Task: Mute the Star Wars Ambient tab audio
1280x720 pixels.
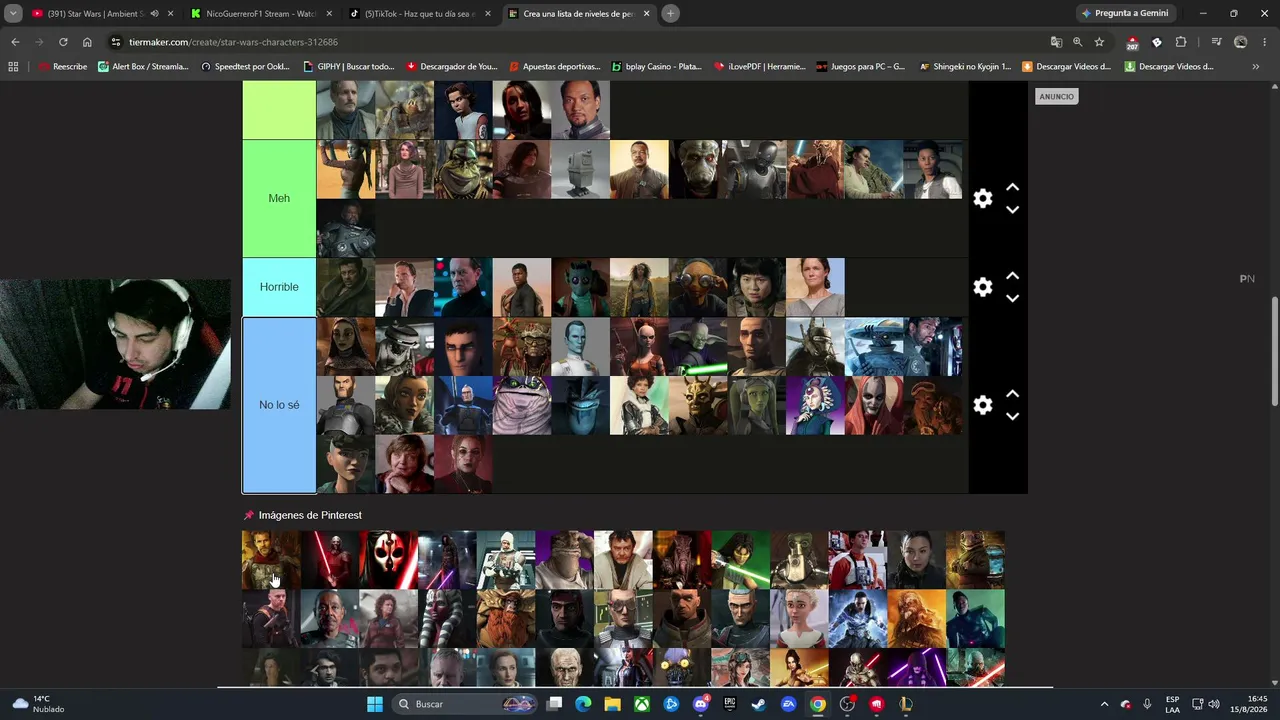Action: 154,14
